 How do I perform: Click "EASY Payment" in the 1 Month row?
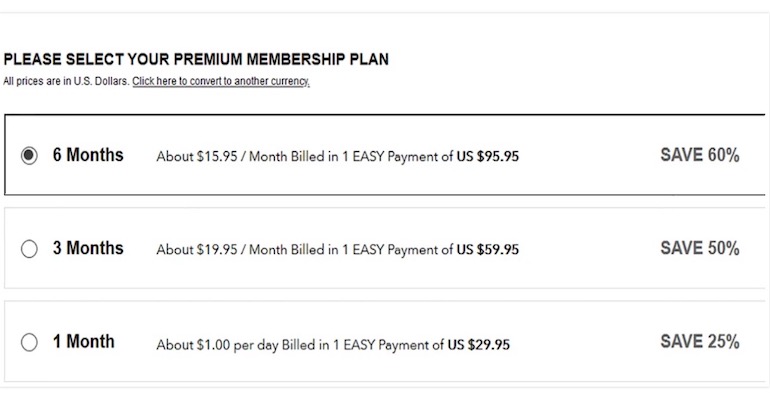pos(395,345)
